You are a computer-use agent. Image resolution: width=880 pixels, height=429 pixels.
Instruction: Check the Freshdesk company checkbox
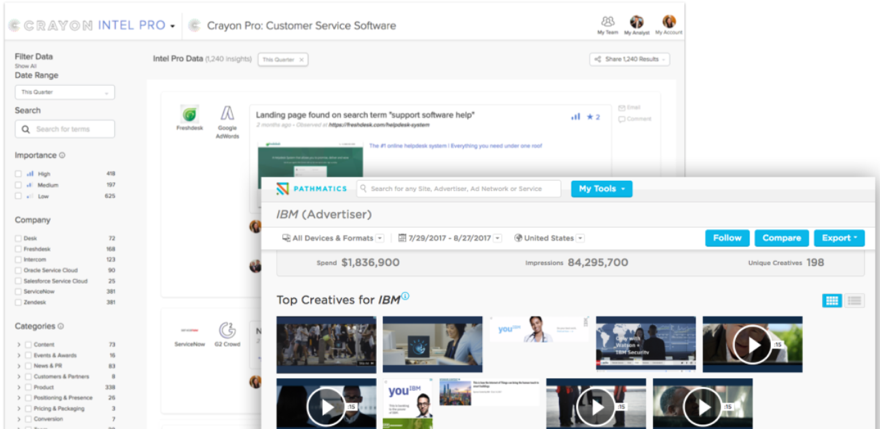click(x=19, y=249)
